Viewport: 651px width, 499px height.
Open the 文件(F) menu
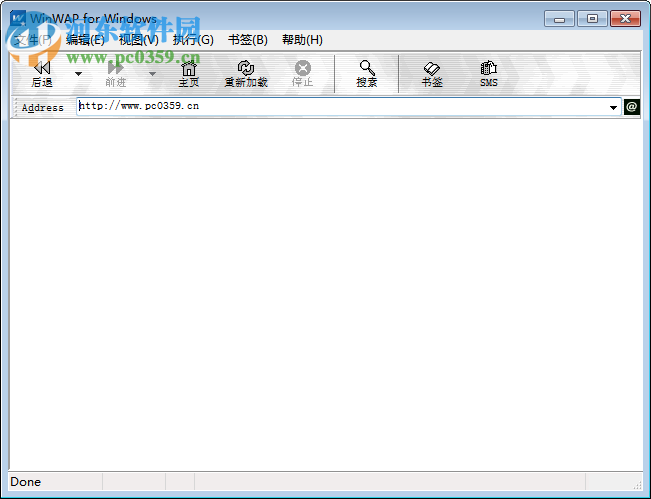pyautogui.click(x=33, y=40)
